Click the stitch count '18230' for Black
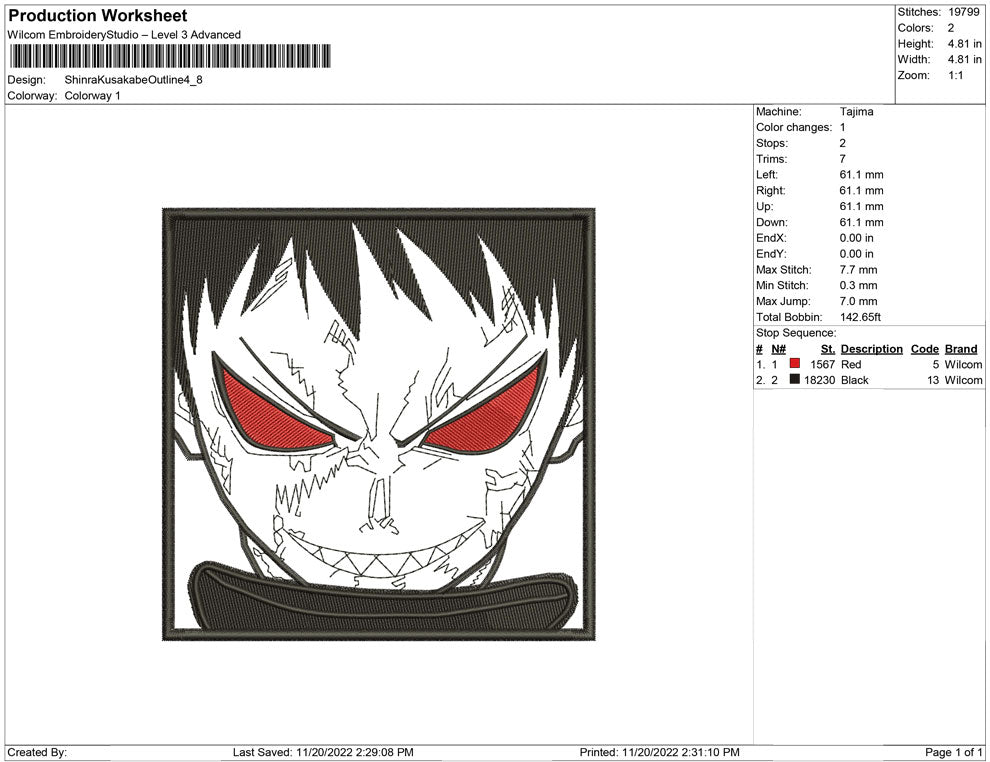 tap(820, 380)
